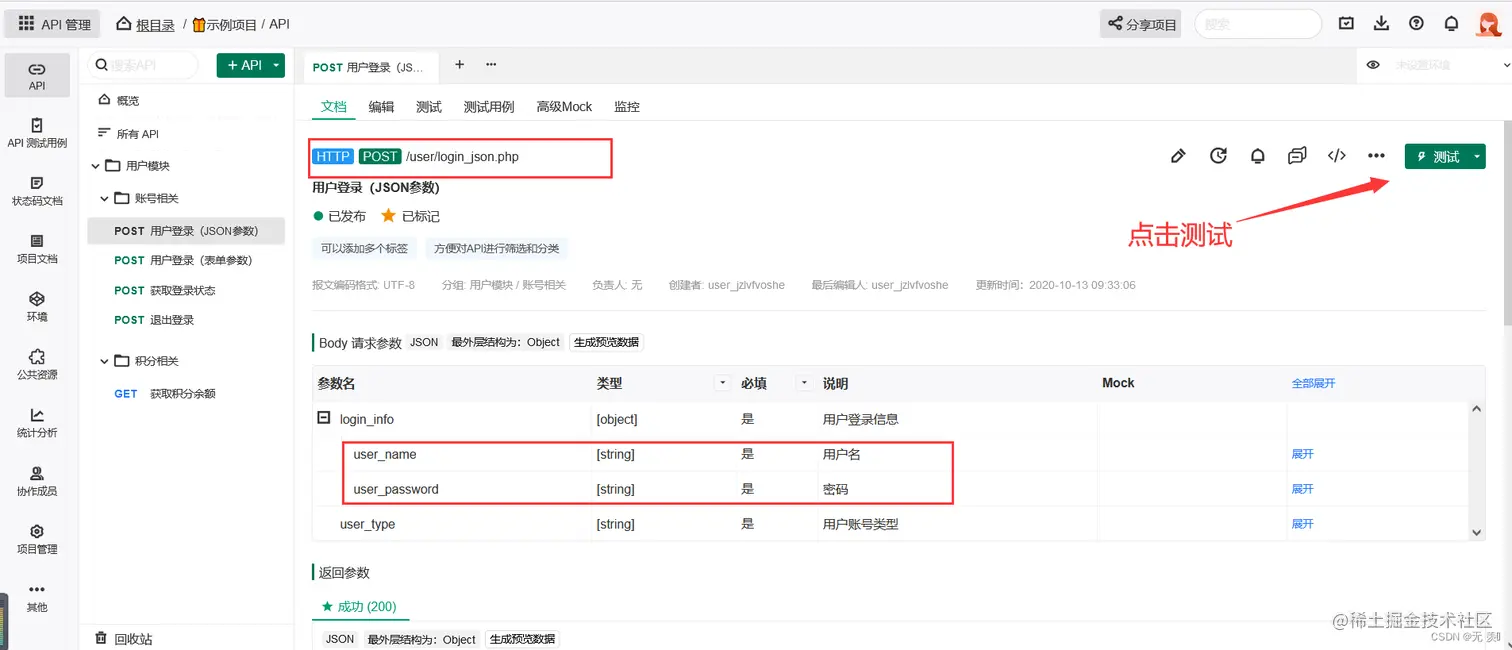This screenshot has height=650, width=1512.
Task: Open the 统计分析 sidebar panel
Action: click(37, 425)
